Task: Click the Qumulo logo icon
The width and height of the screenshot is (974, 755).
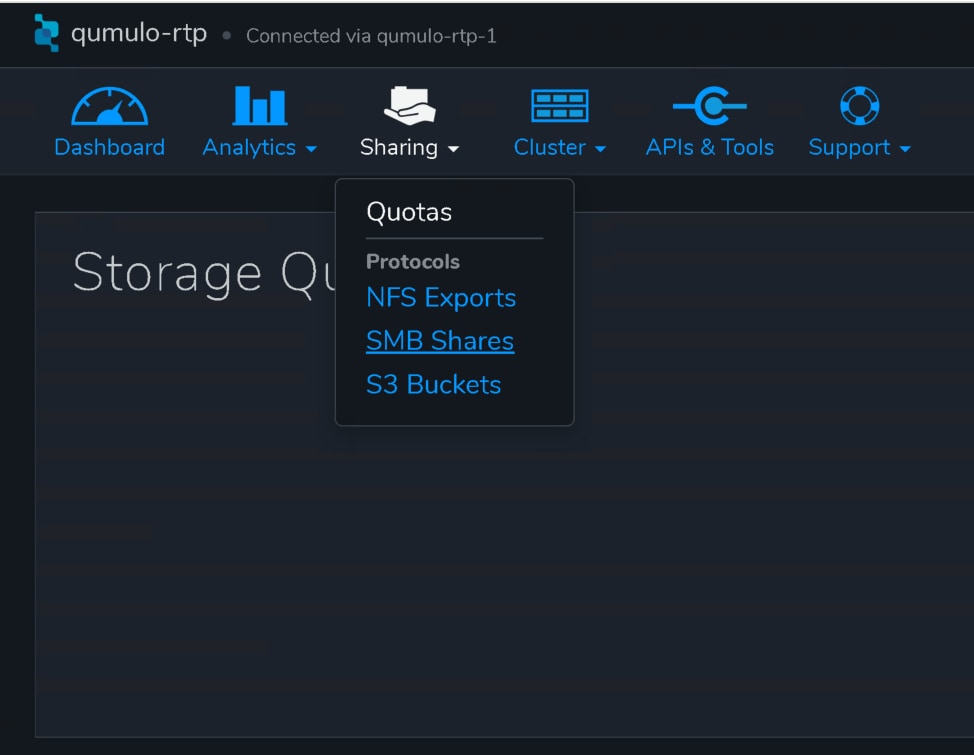Action: 47,33
